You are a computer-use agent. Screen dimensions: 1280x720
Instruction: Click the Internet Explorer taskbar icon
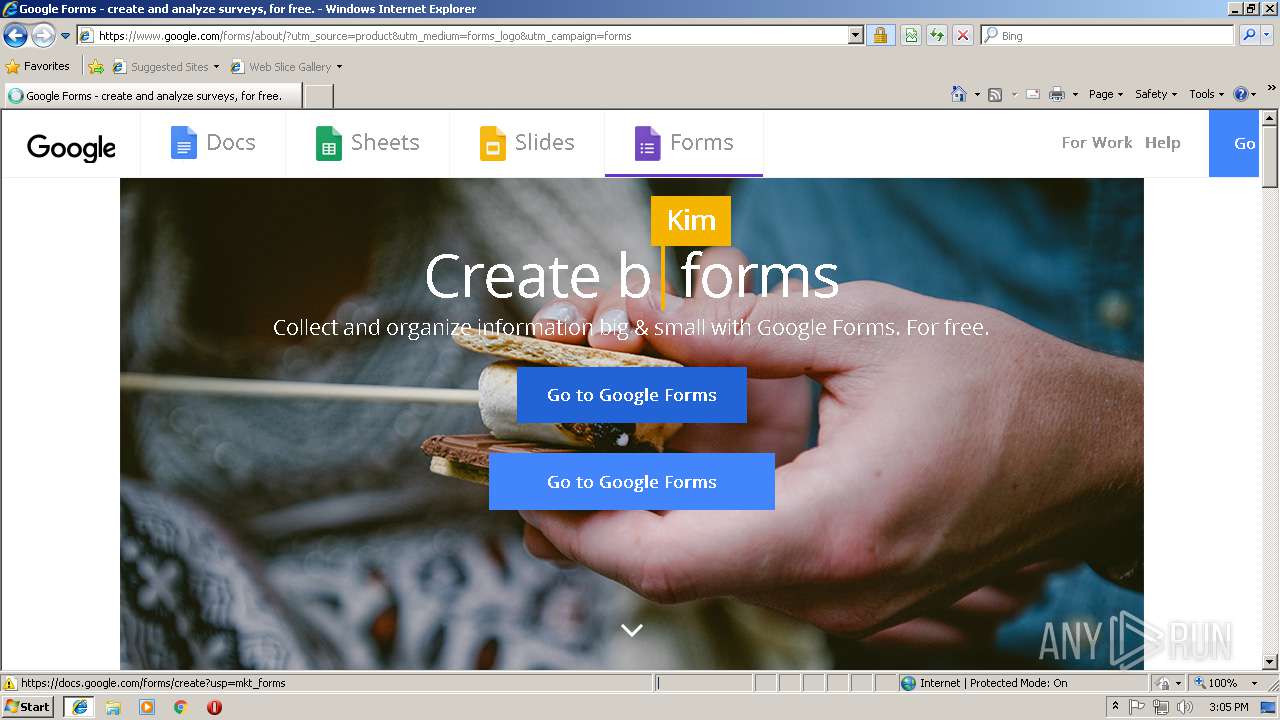79,707
